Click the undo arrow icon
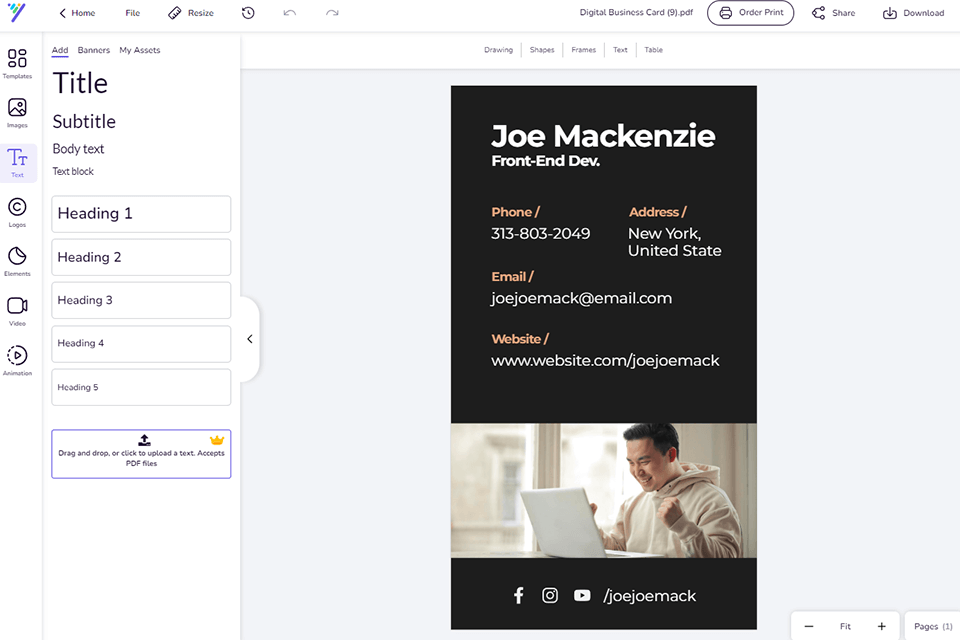The width and height of the screenshot is (960, 640). (290, 13)
